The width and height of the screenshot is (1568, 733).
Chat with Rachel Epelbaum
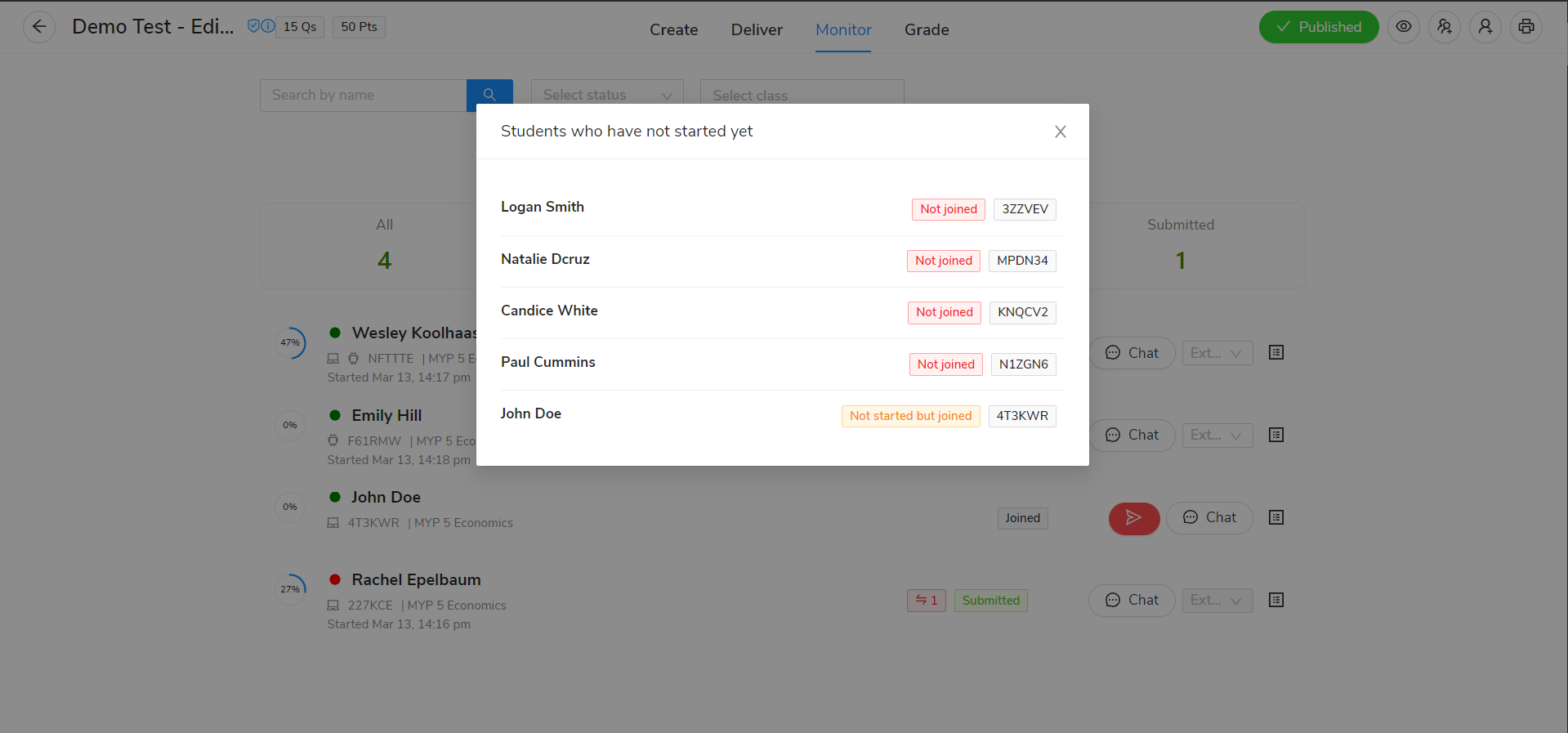click(1132, 601)
